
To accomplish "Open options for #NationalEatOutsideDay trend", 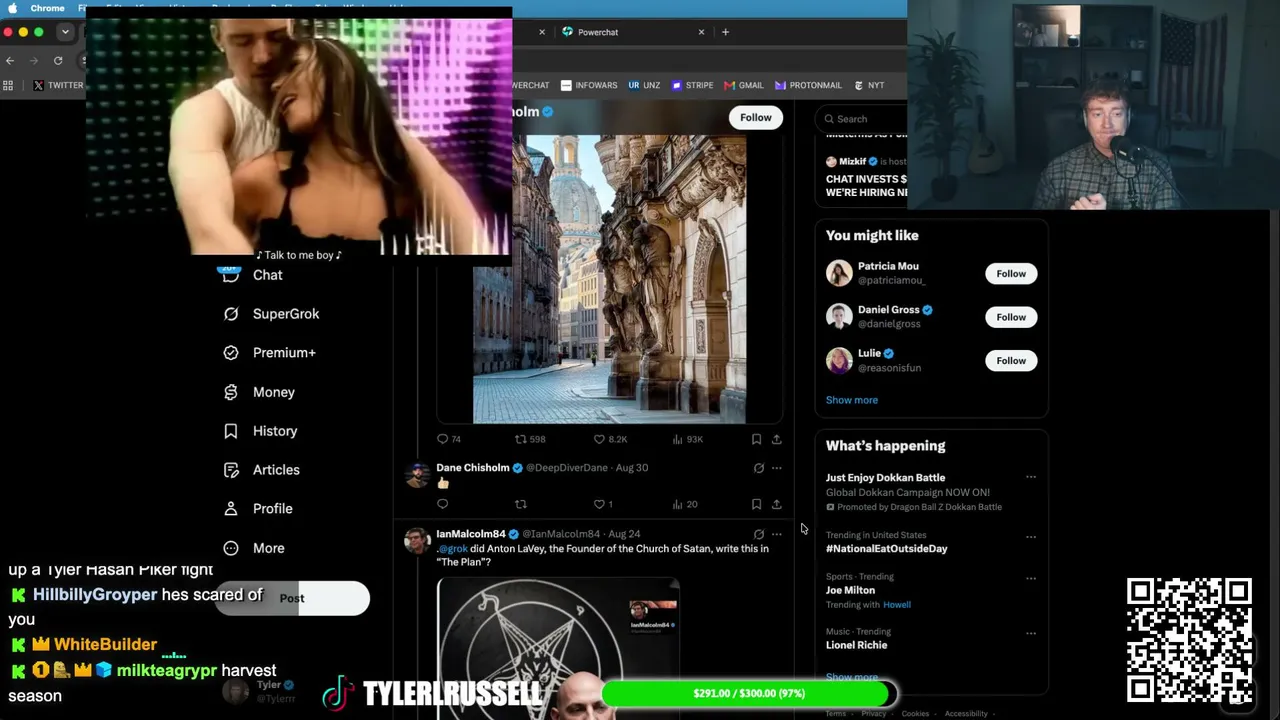I will click(1031, 537).
